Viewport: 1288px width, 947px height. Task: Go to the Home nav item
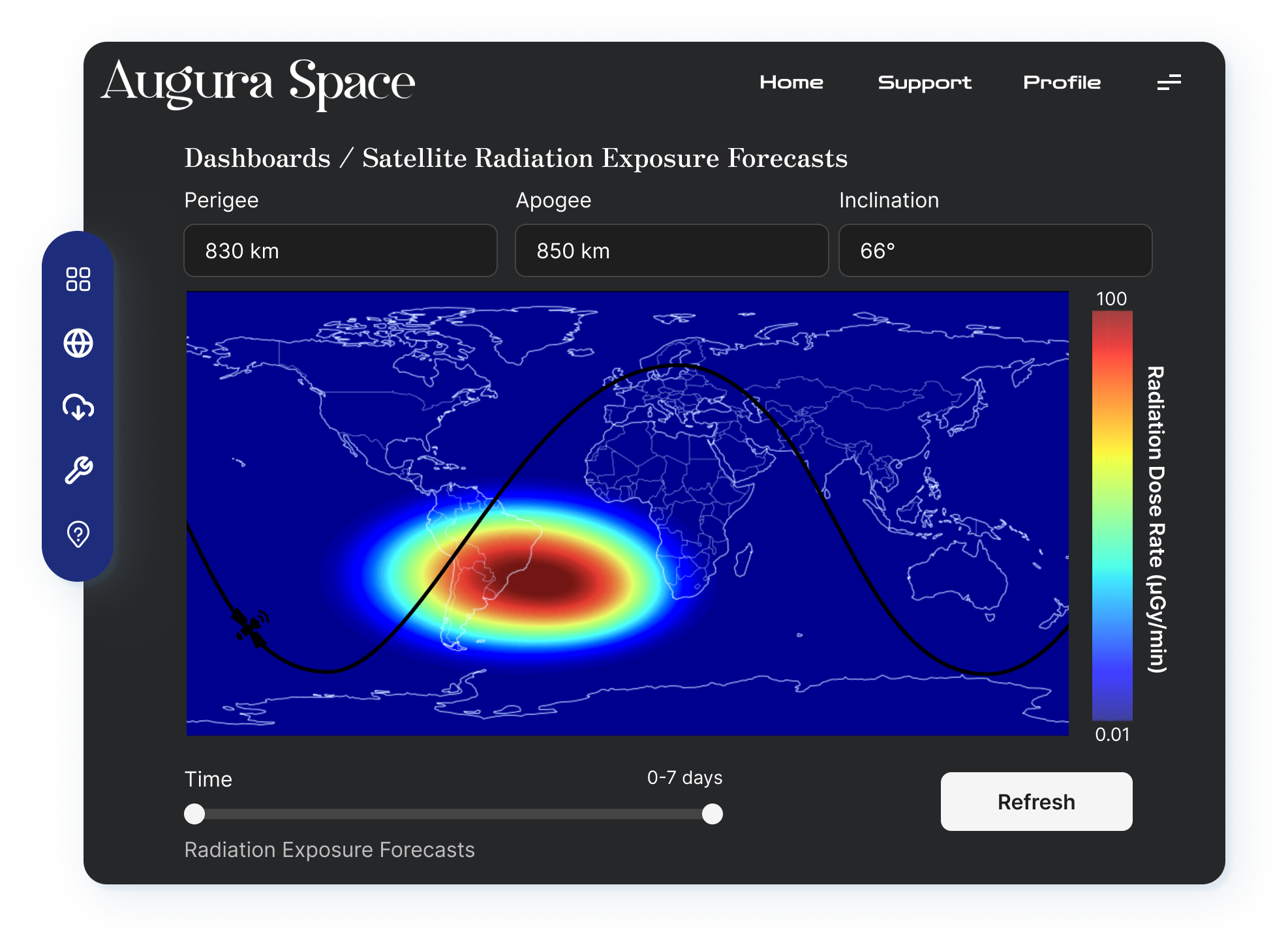pyautogui.click(x=791, y=82)
